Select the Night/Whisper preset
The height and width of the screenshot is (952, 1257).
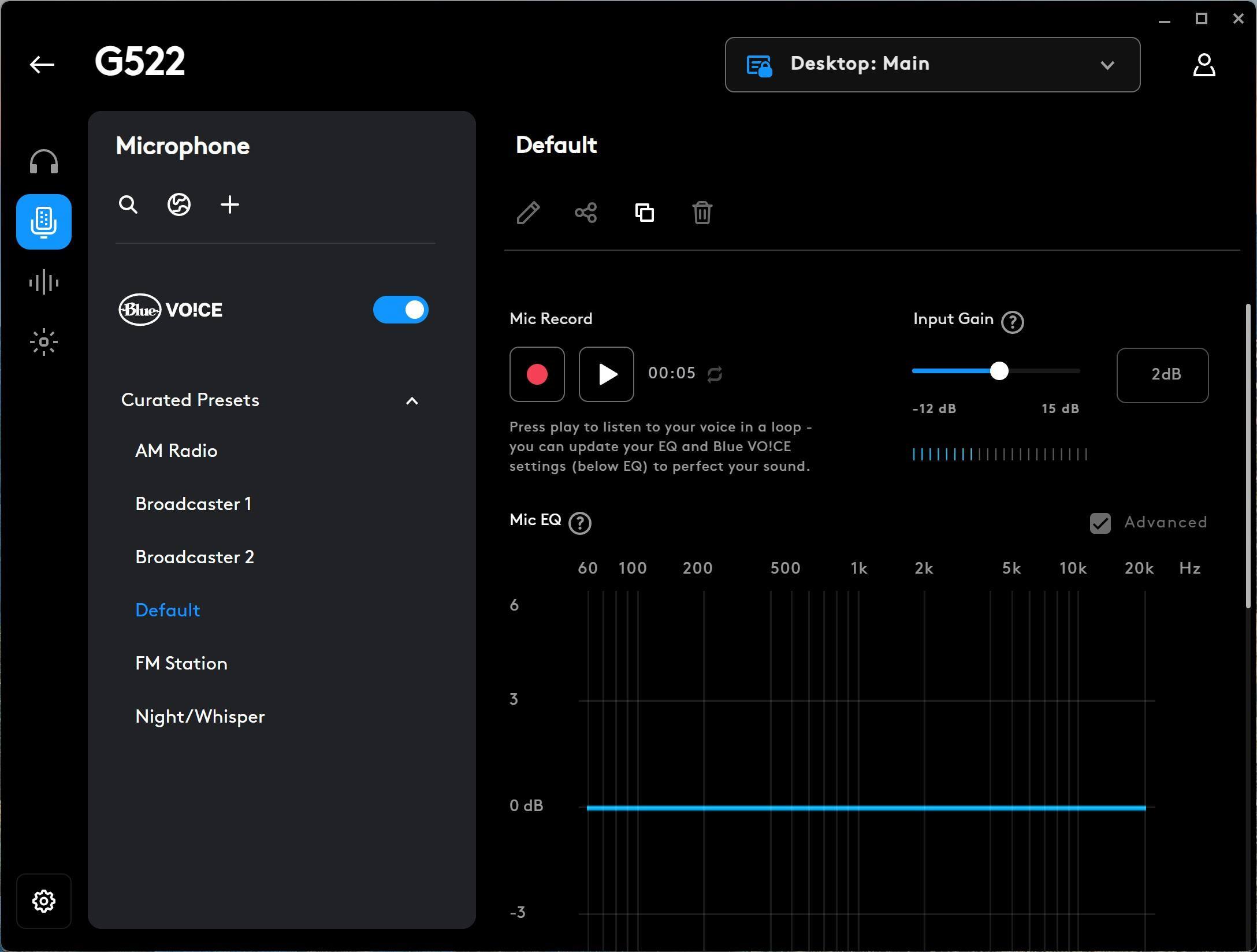pos(200,716)
